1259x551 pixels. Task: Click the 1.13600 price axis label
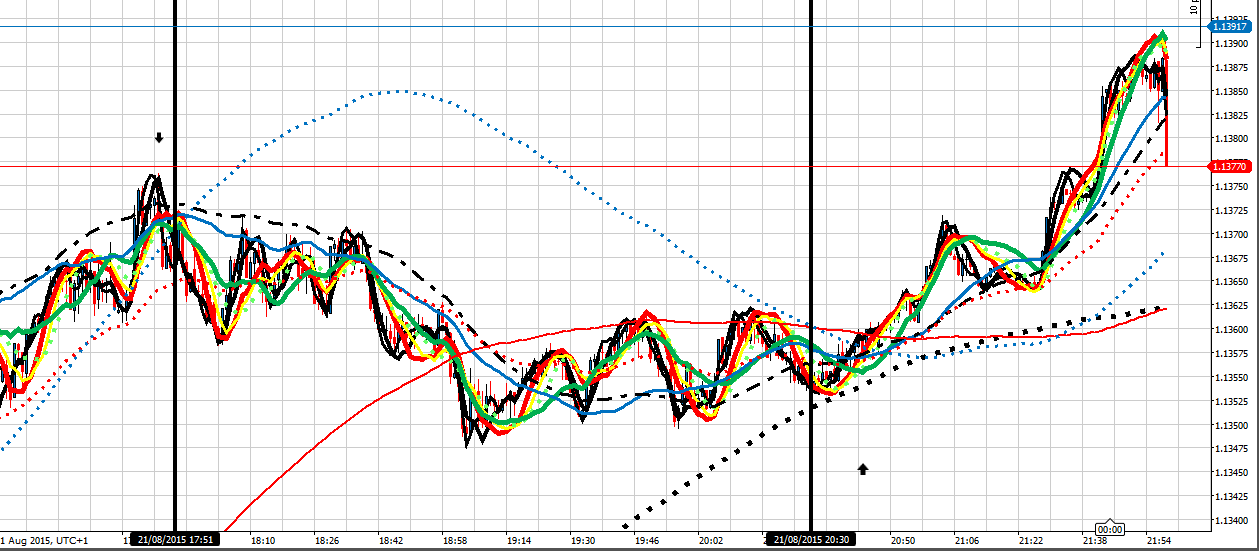[1230, 330]
